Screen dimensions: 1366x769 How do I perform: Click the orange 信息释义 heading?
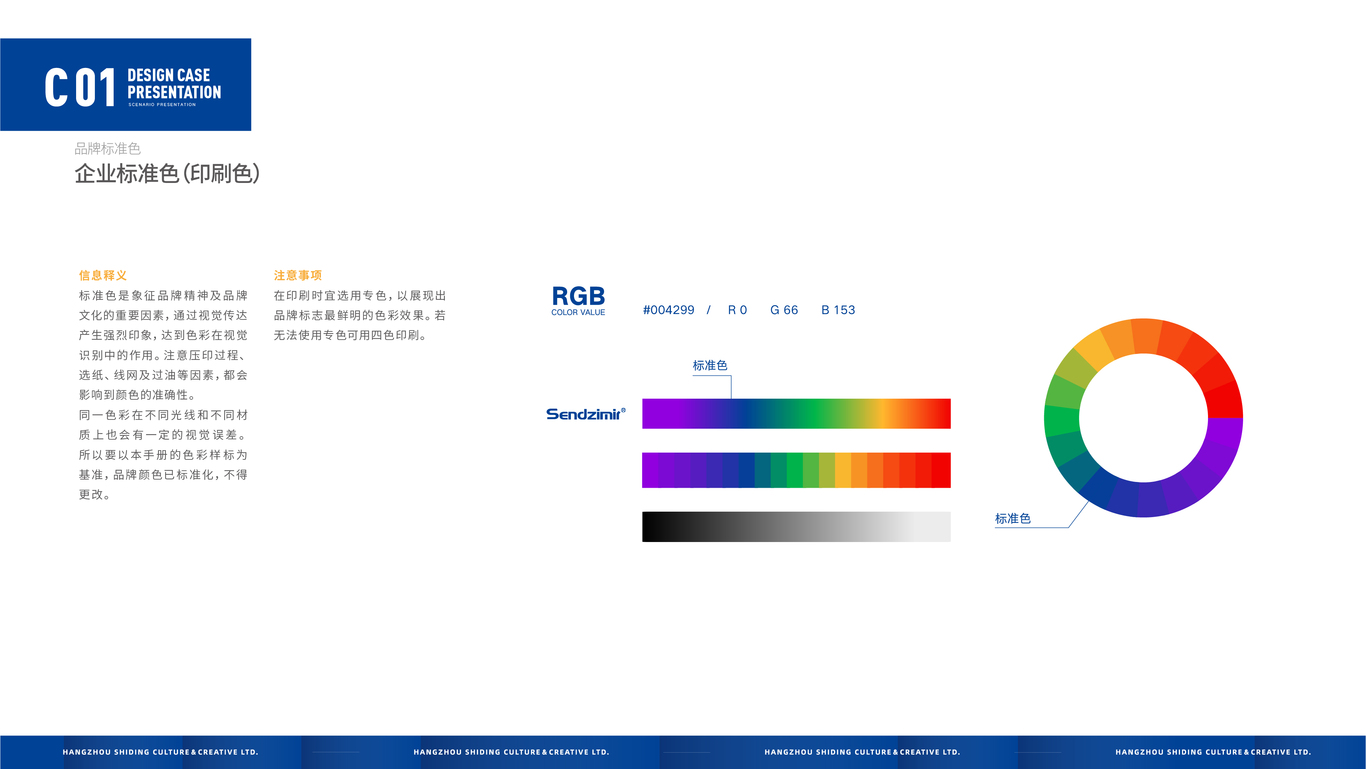tap(103, 275)
